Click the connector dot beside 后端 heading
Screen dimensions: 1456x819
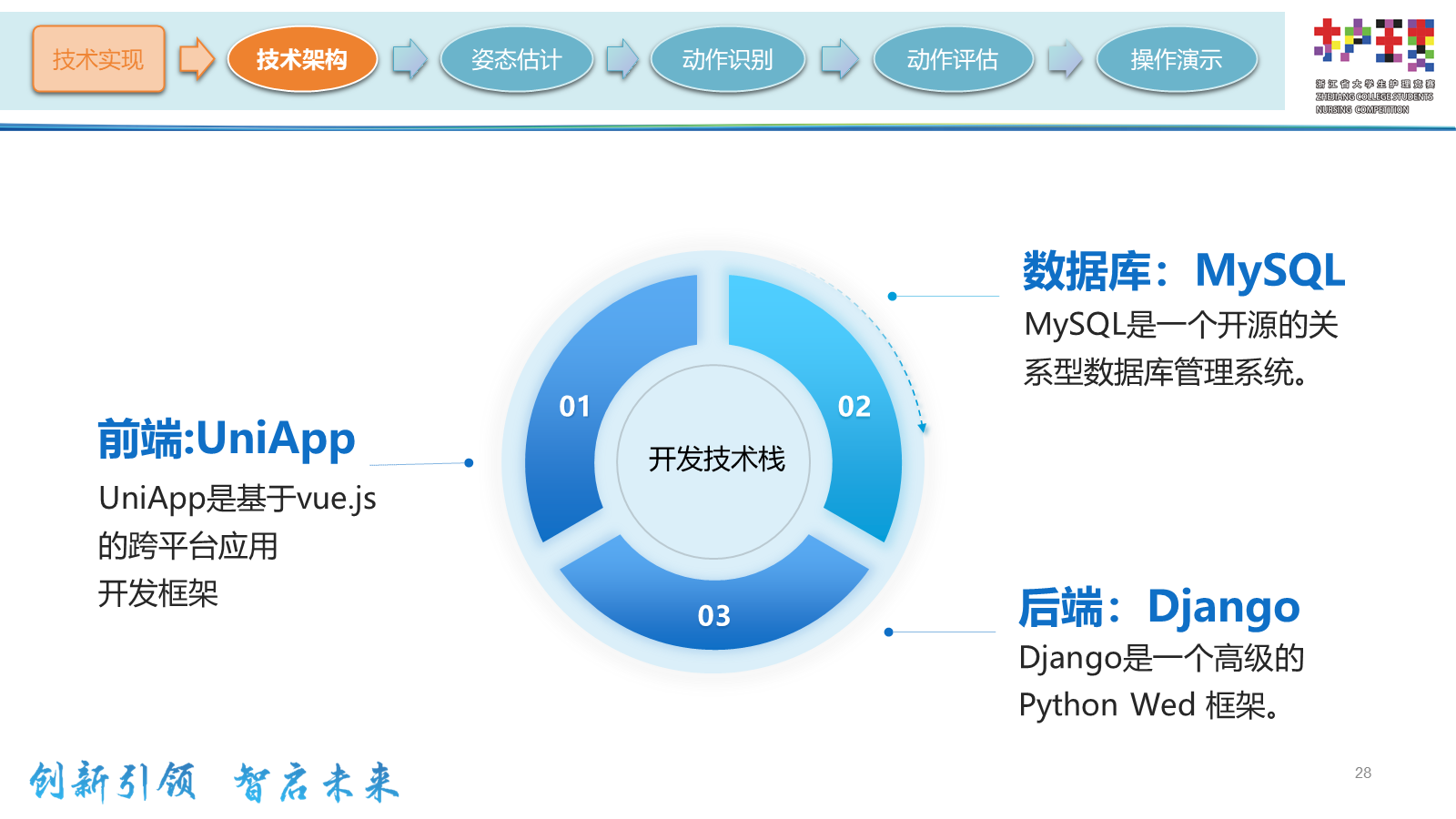tap(889, 632)
